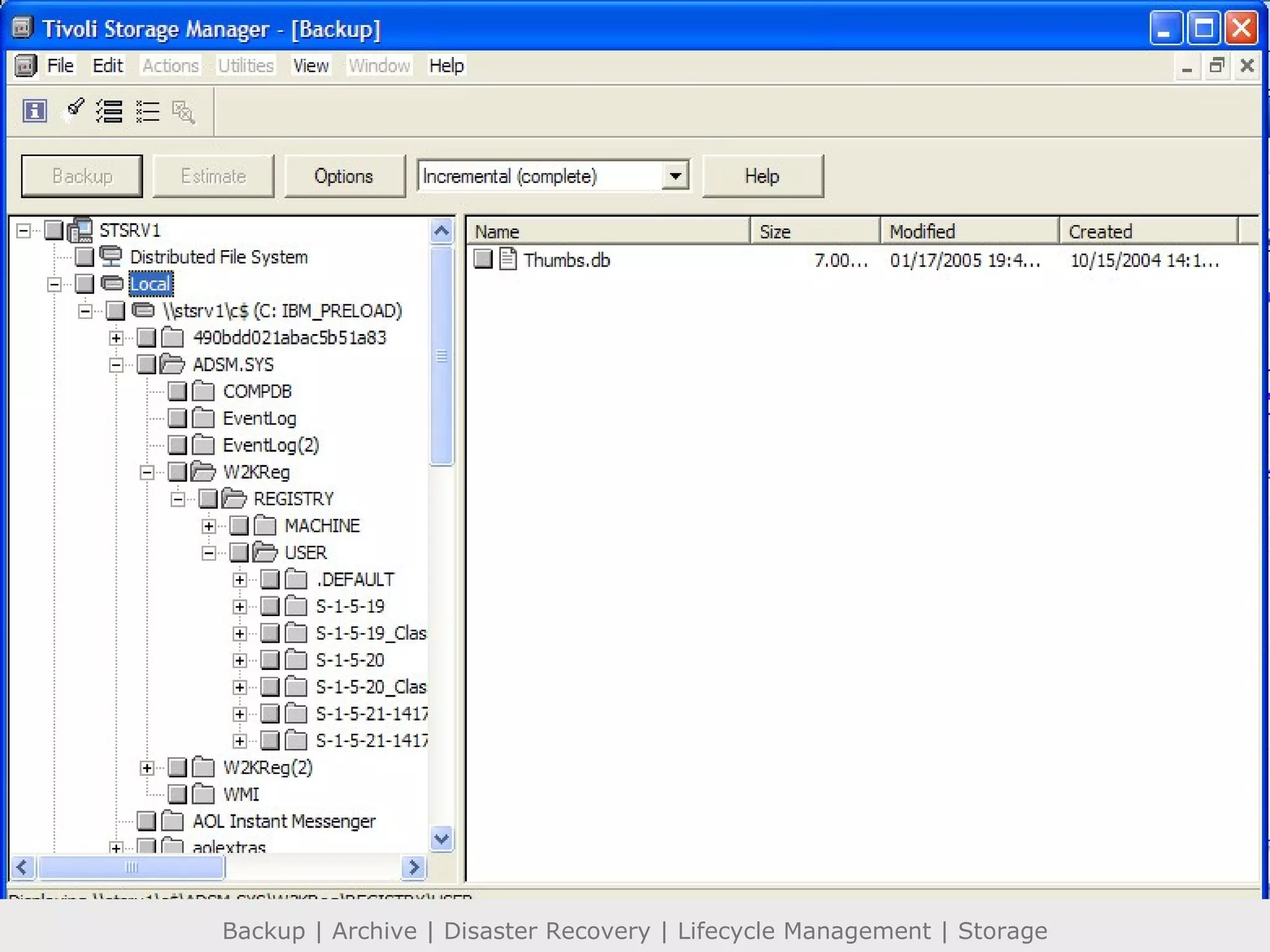Click the bulleted list view toolbar icon
1270x952 pixels.
pyautogui.click(x=148, y=112)
